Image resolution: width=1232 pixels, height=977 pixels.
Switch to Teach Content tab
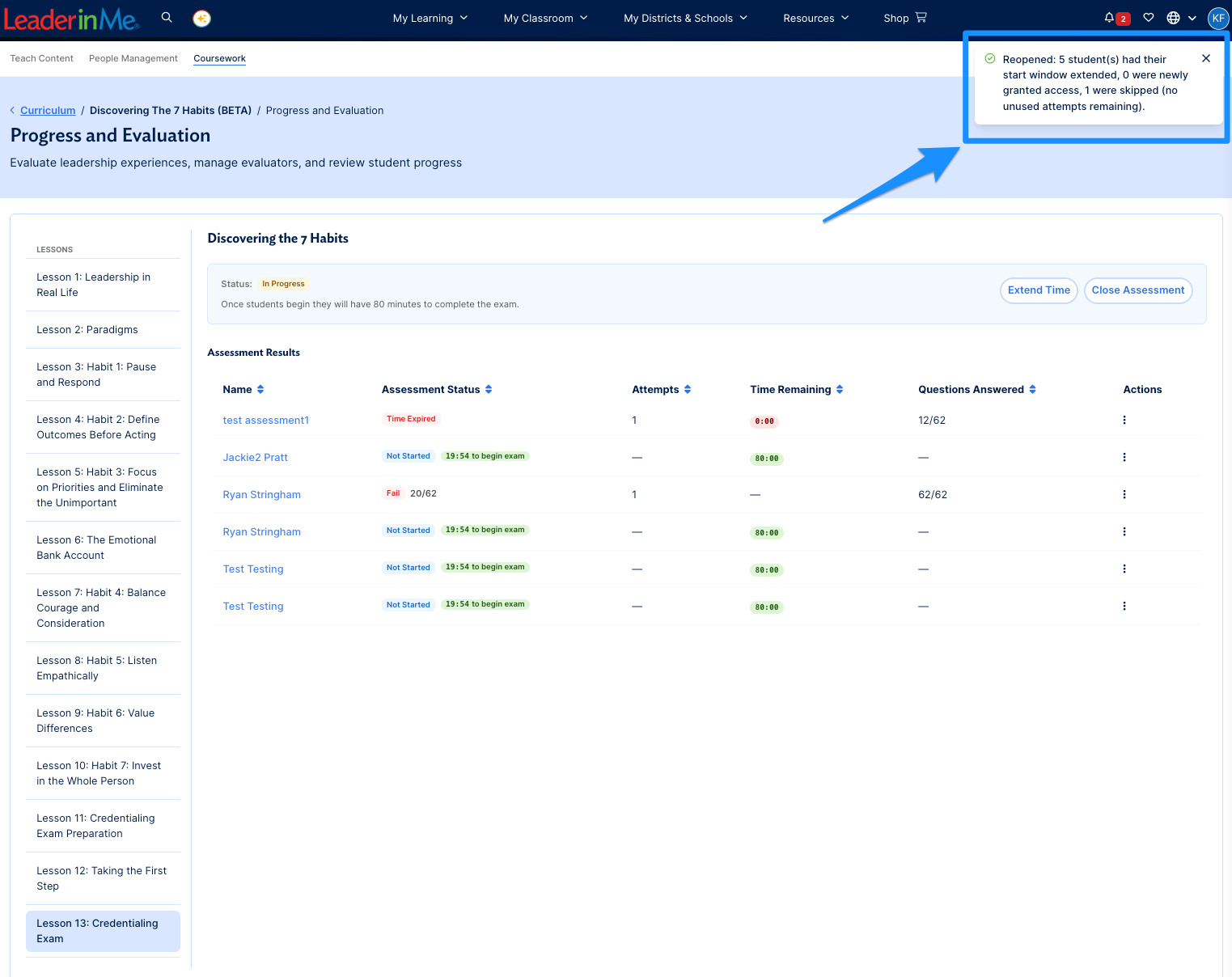(x=42, y=58)
